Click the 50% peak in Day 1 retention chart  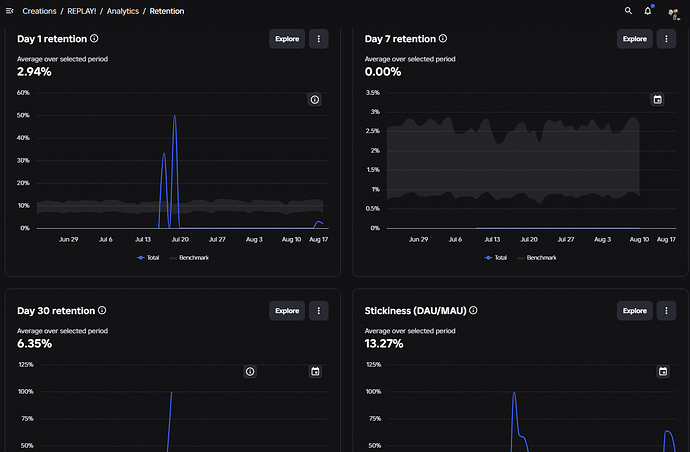pyautogui.click(x=175, y=116)
